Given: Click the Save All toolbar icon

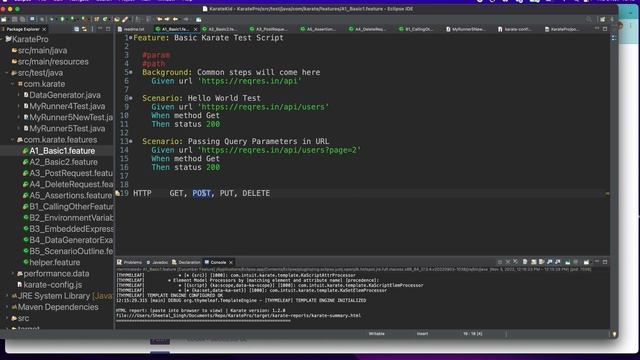Looking at the screenshot, I should 22,19.
